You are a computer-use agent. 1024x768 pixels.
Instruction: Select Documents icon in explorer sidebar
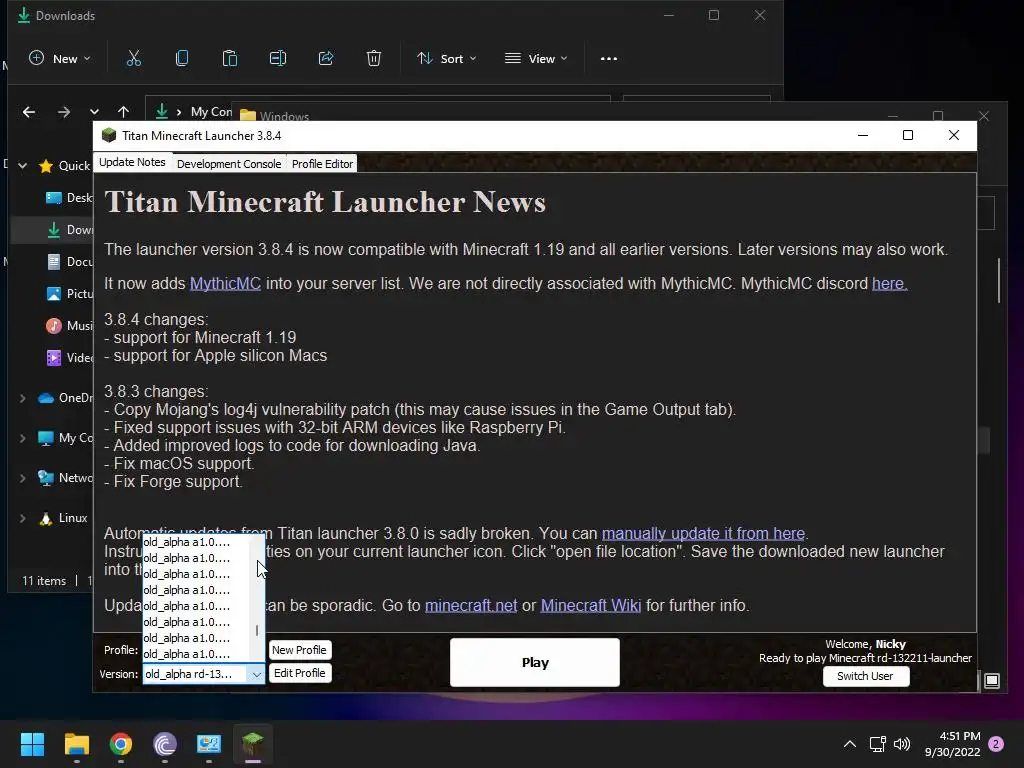click(x=54, y=262)
